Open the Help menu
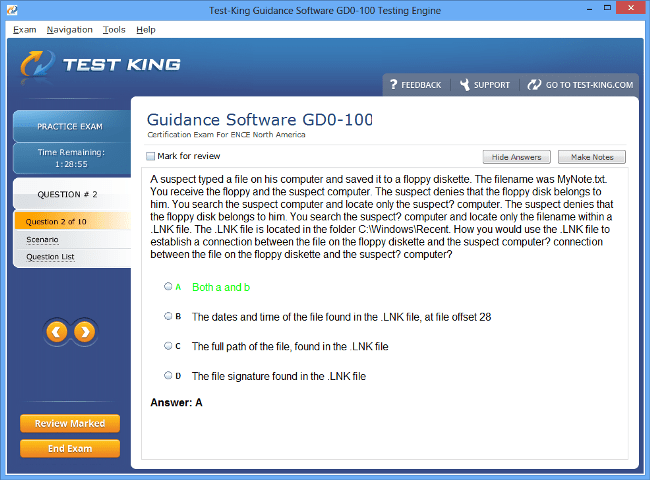Image resolution: width=650 pixels, height=480 pixels. click(x=146, y=30)
